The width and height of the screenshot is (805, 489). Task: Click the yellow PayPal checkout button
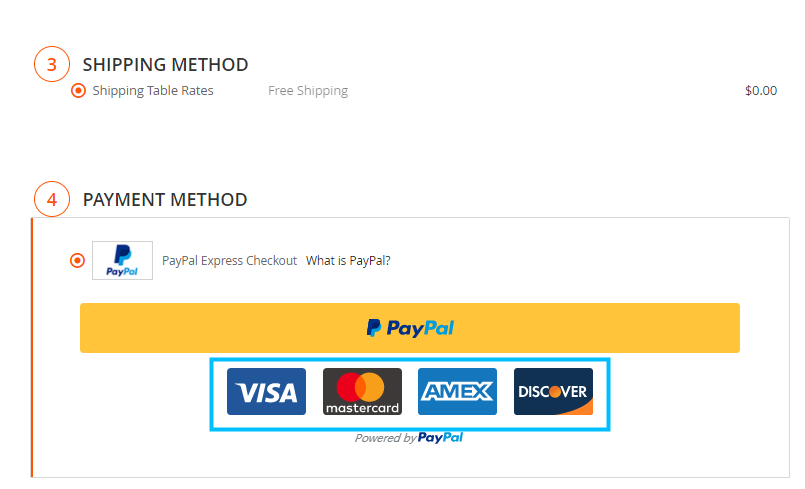point(410,328)
